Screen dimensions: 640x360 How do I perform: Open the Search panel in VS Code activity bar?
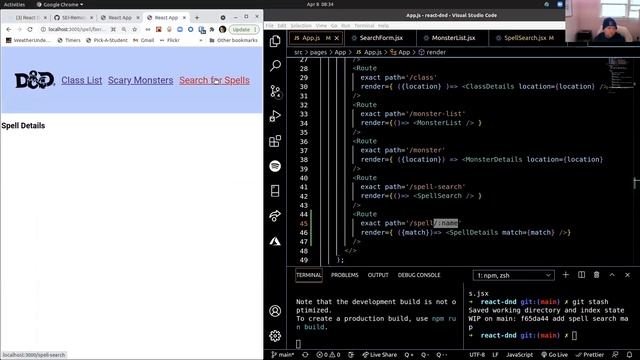(275, 66)
